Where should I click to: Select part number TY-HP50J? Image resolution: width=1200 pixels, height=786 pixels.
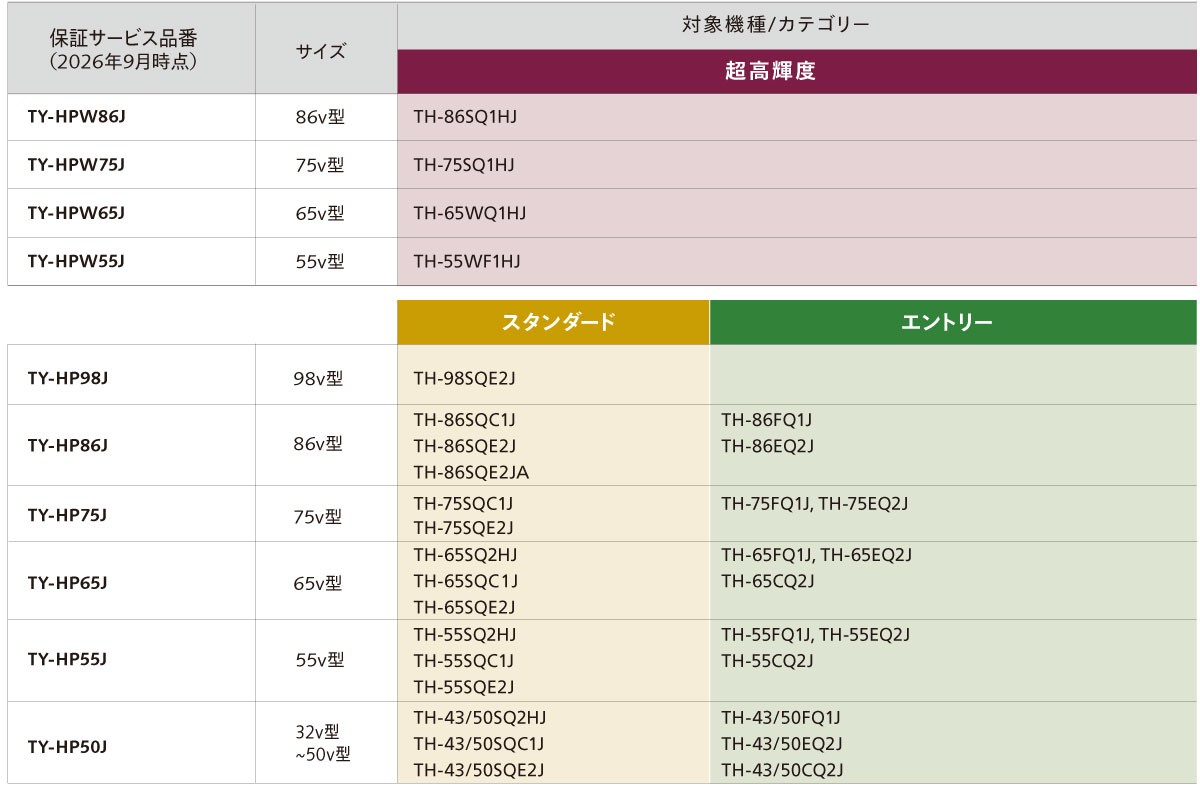[x=67, y=746]
